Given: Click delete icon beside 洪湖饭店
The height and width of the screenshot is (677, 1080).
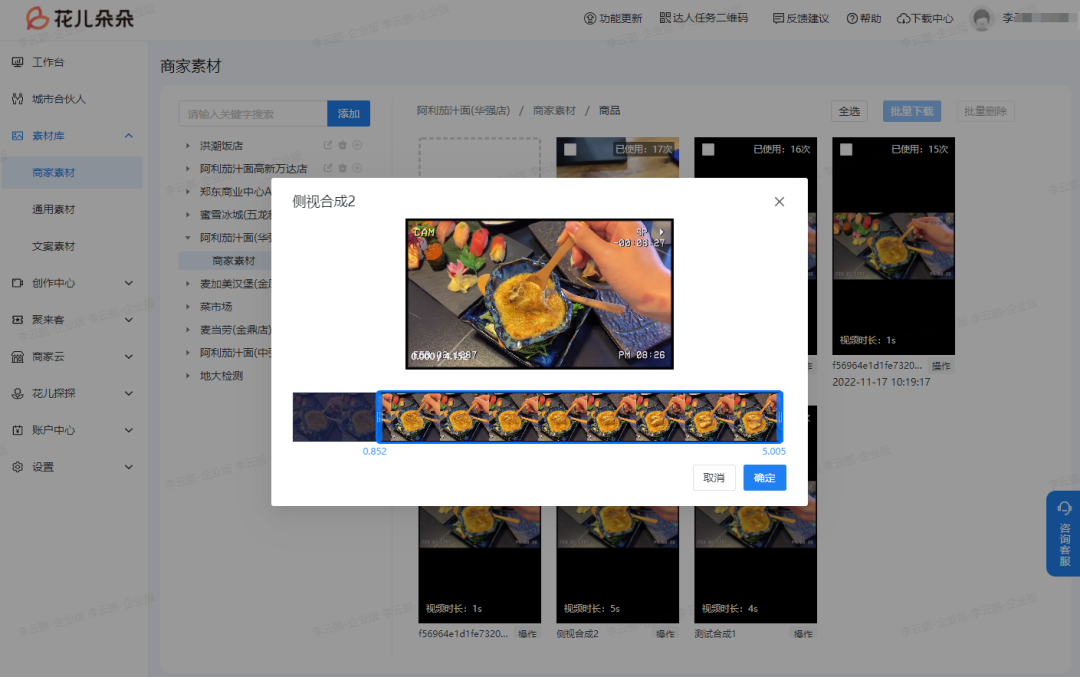Looking at the screenshot, I should coord(342,145).
